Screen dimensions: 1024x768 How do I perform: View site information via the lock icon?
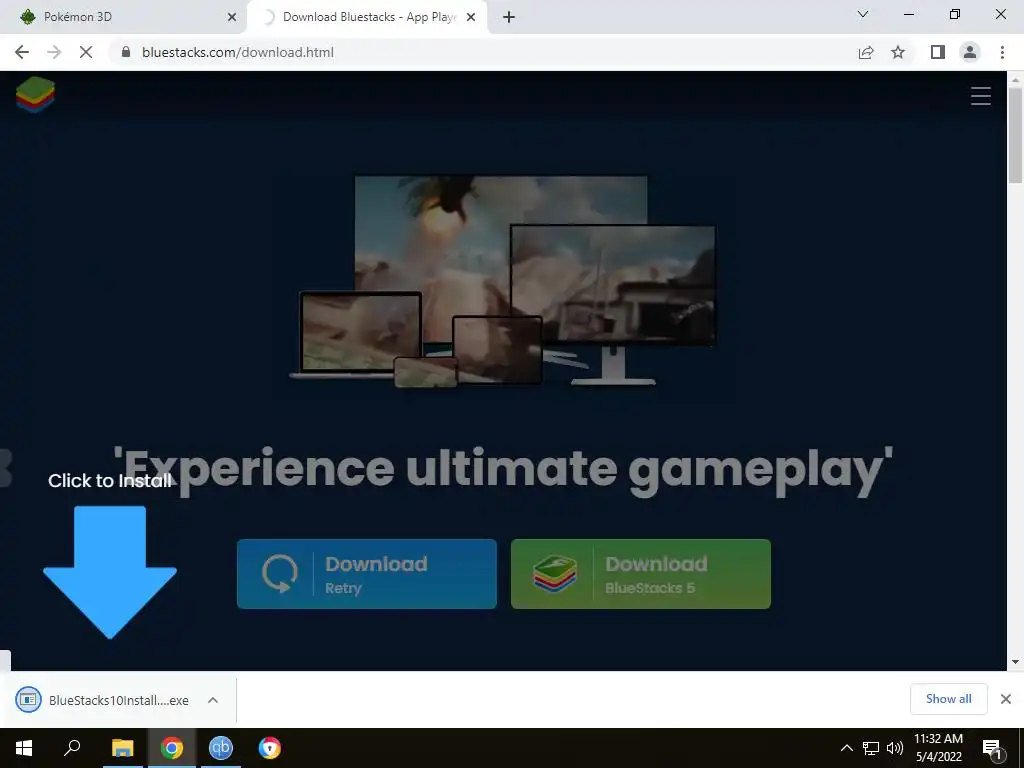[126, 52]
